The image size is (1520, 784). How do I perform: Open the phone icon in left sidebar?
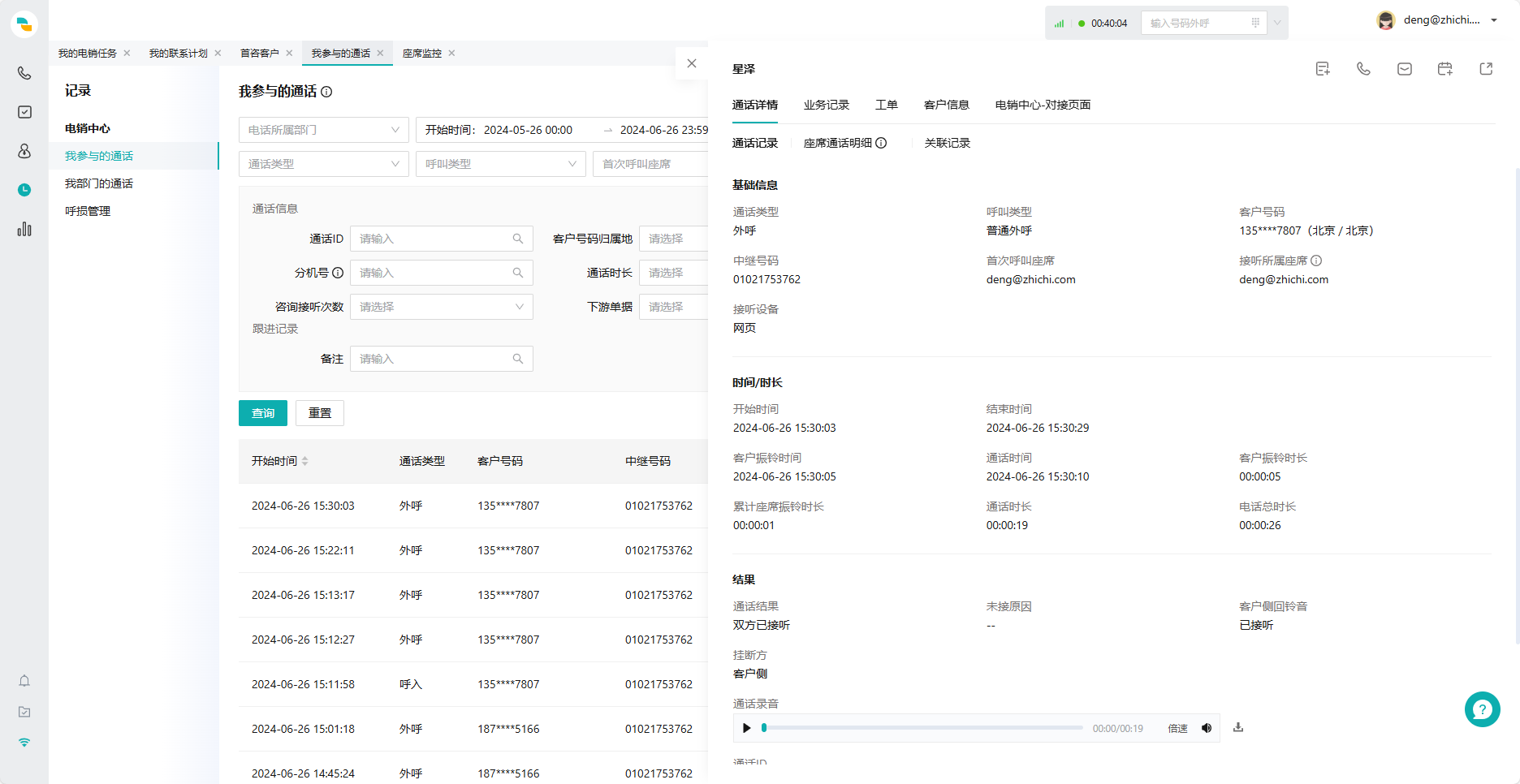[24, 73]
